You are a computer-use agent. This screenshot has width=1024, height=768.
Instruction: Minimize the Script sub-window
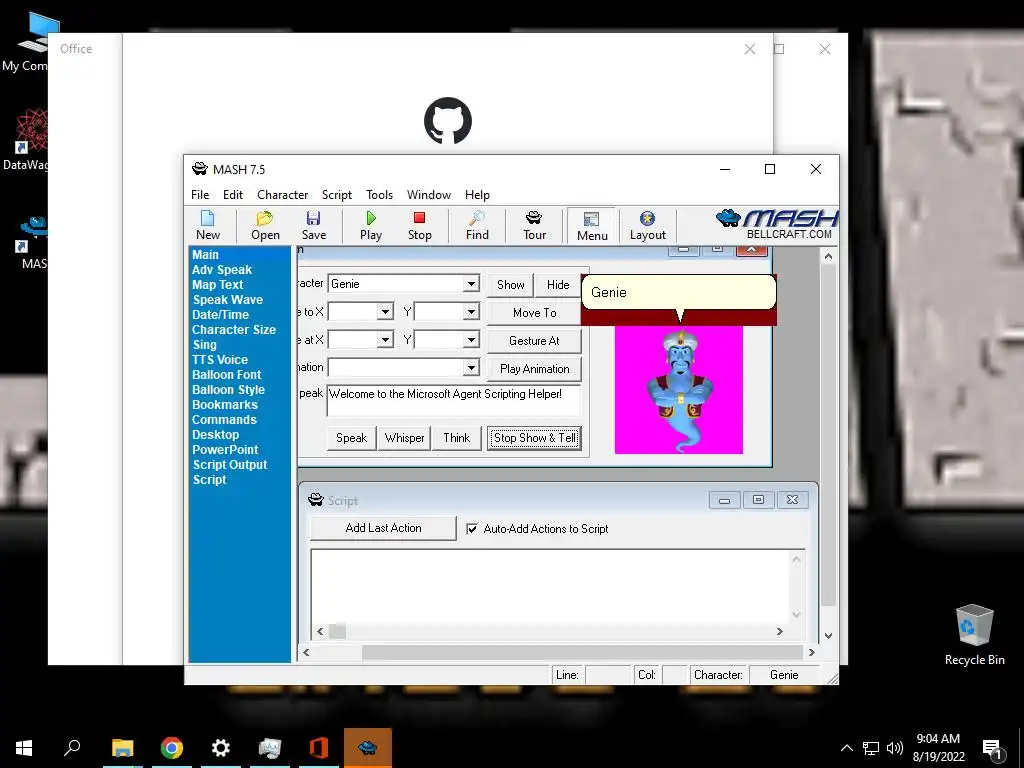tap(724, 500)
